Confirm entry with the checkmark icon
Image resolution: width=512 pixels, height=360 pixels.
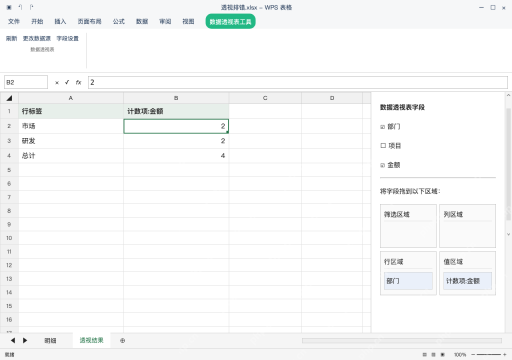(67, 82)
